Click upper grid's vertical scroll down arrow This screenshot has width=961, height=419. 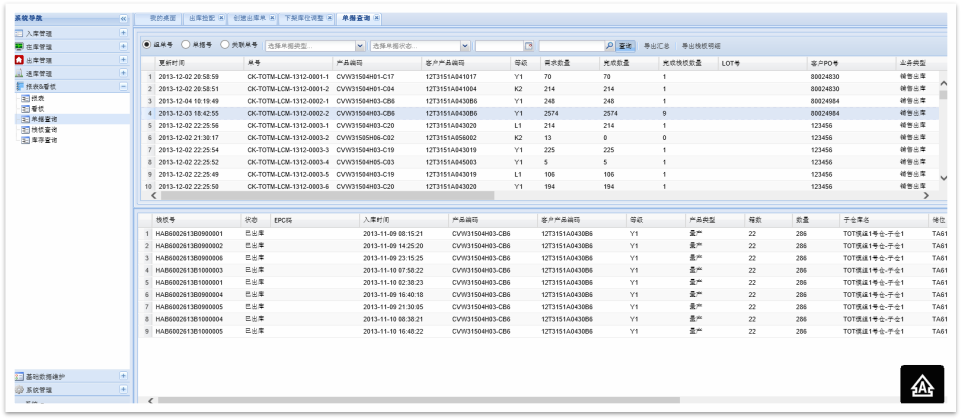944,178
